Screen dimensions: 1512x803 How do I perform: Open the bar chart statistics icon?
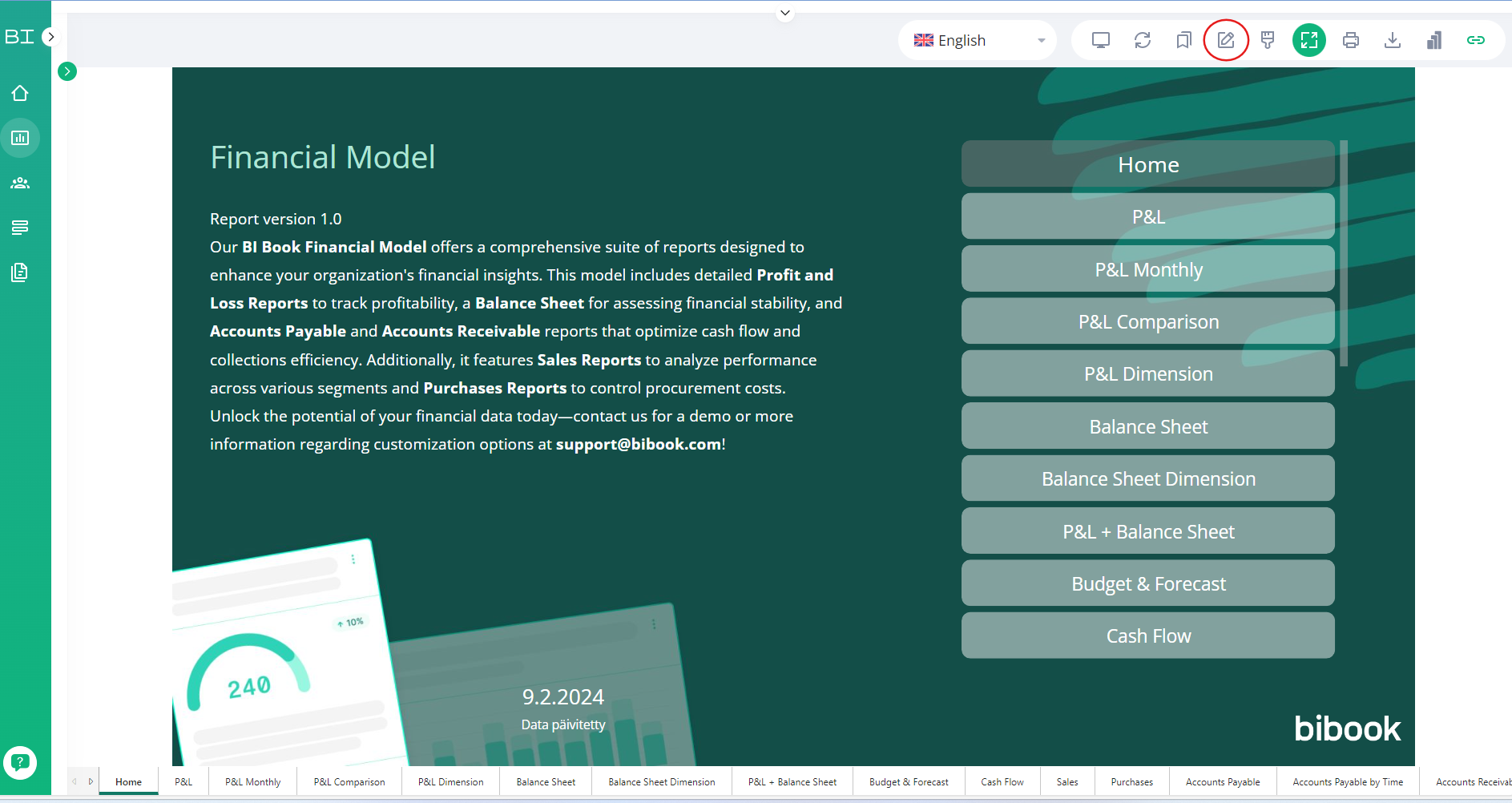[1434, 40]
